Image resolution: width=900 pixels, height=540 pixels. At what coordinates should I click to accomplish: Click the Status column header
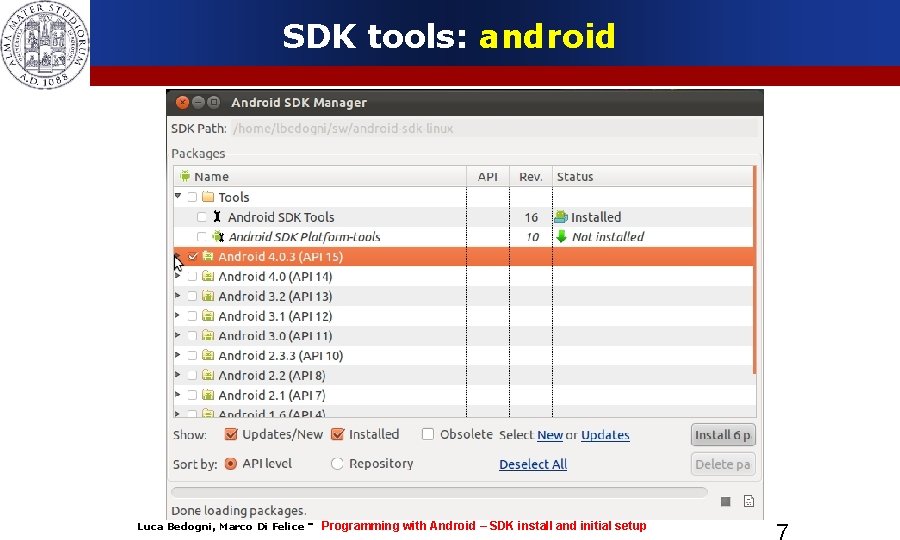click(653, 176)
